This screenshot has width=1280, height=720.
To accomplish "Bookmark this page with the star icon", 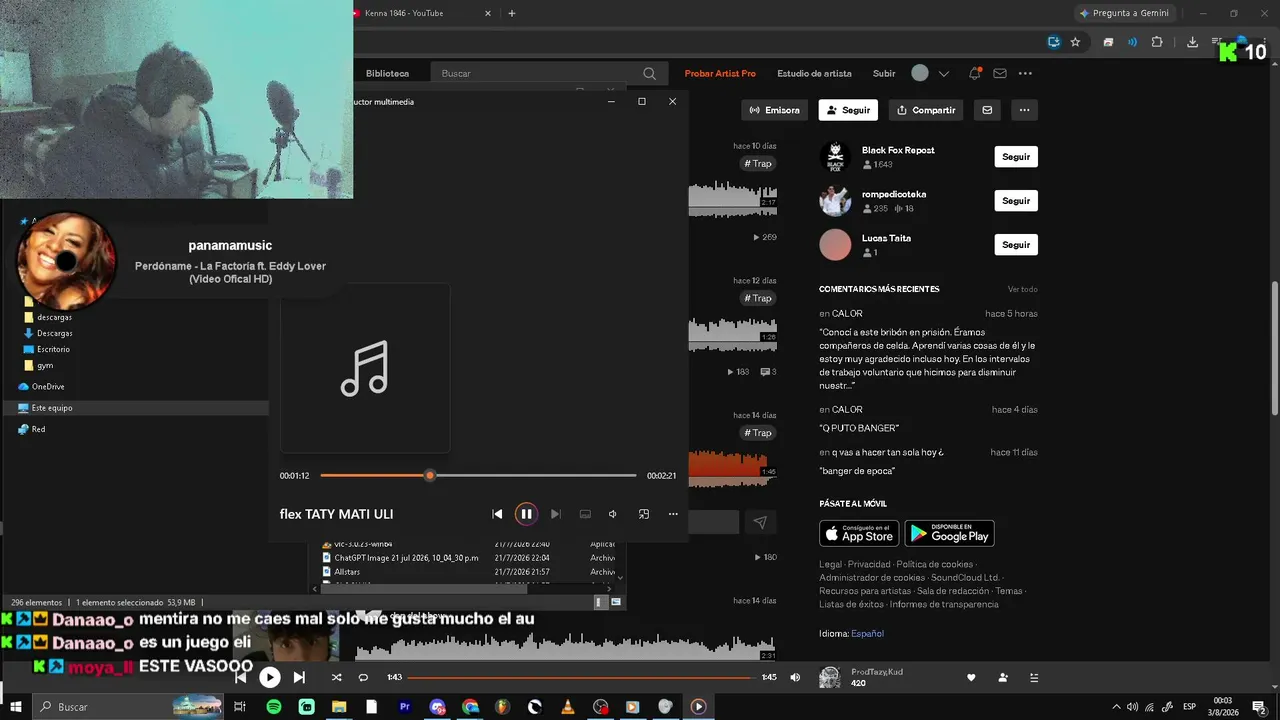I will click(1075, 42).
